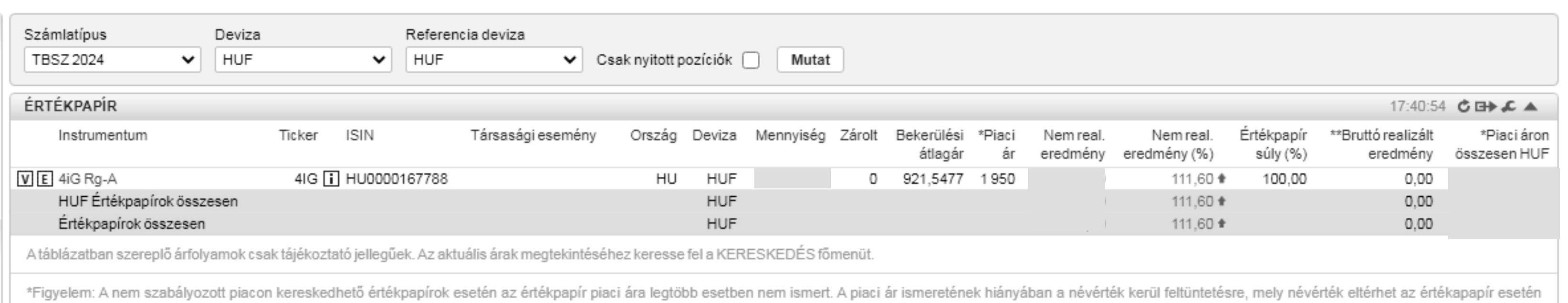The image size is (1568, 303).
Task: Select the ISIN code HU0000167788
Action: click(397, 179)
